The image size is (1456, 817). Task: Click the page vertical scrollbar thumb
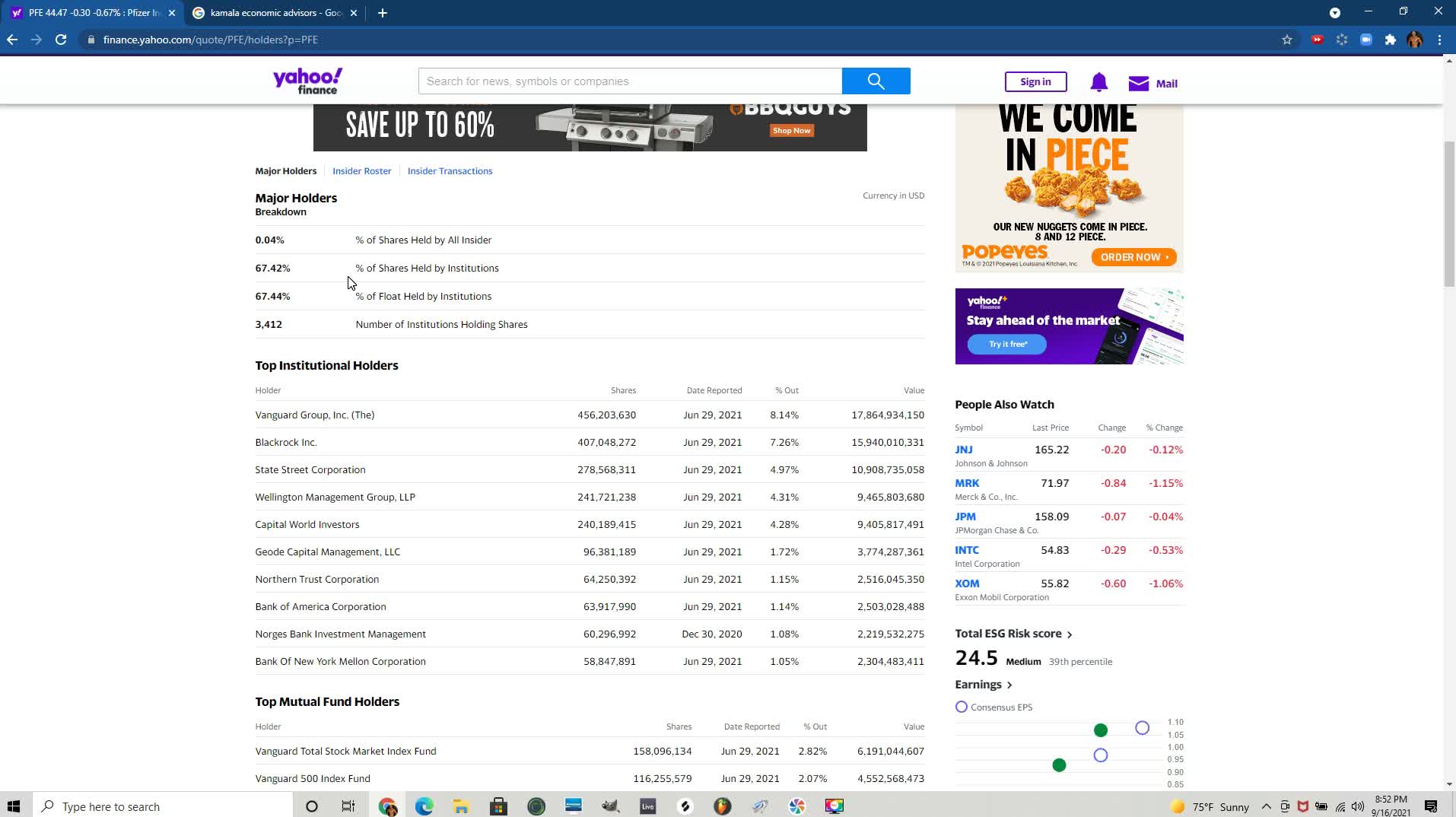[1449, 214]
